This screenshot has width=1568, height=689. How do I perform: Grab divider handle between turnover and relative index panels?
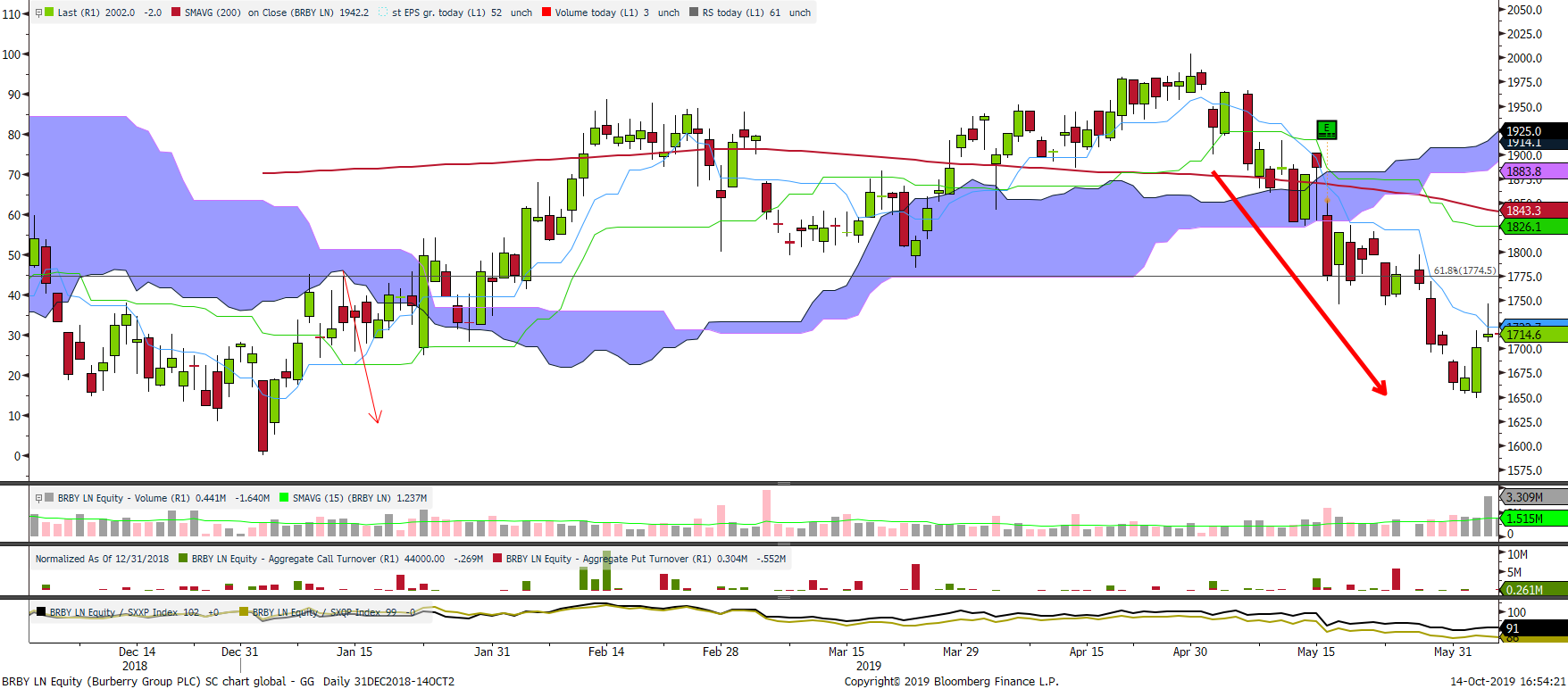[784, 597]
